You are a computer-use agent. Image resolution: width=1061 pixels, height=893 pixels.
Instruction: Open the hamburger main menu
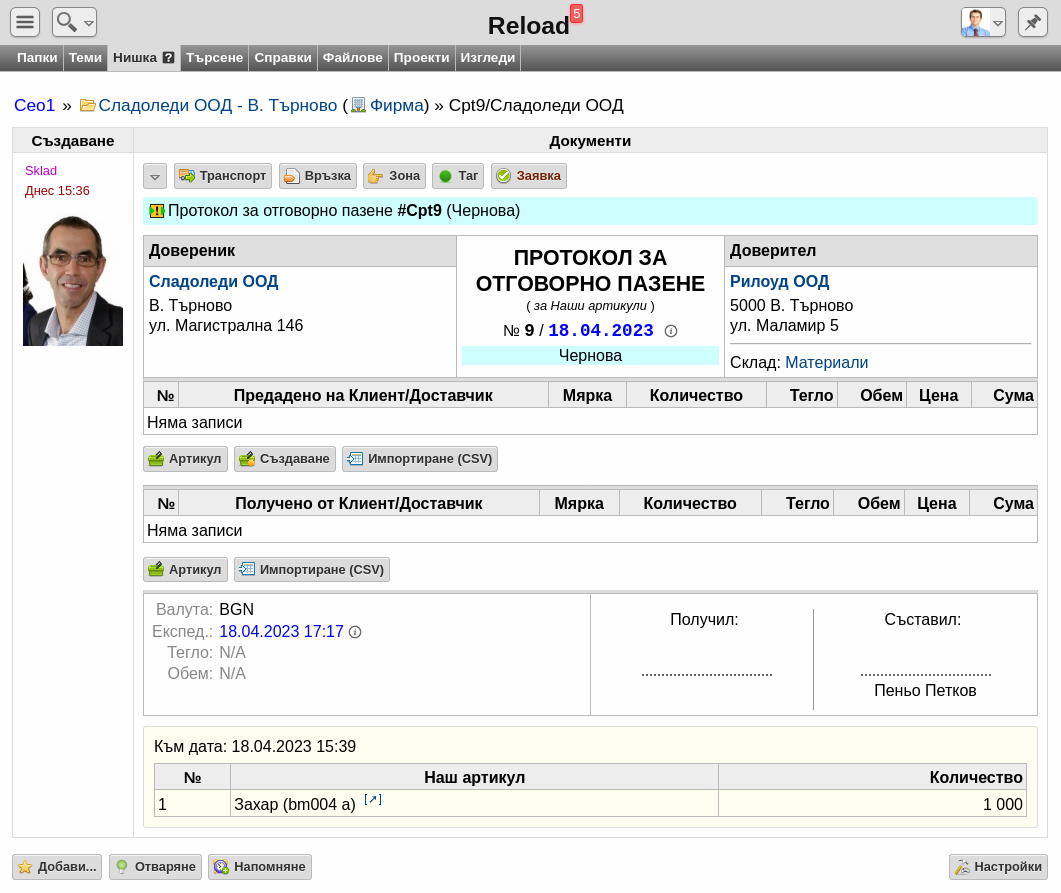[25, 22]
